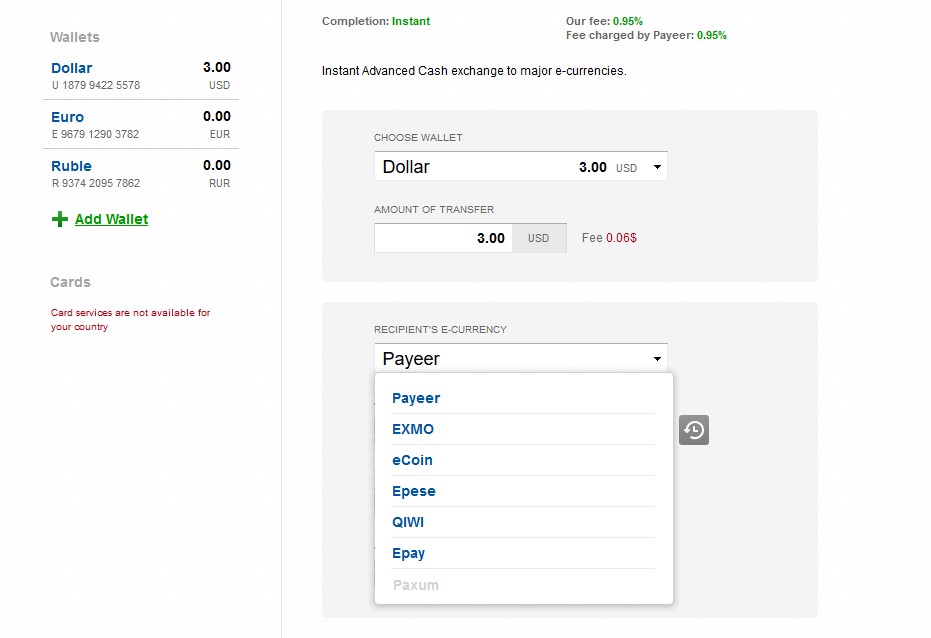The width and height of the screenshot is (931, 638).
Task: Expand the Choose Wallet dropdown arrow
Action: tap(657, 167)
